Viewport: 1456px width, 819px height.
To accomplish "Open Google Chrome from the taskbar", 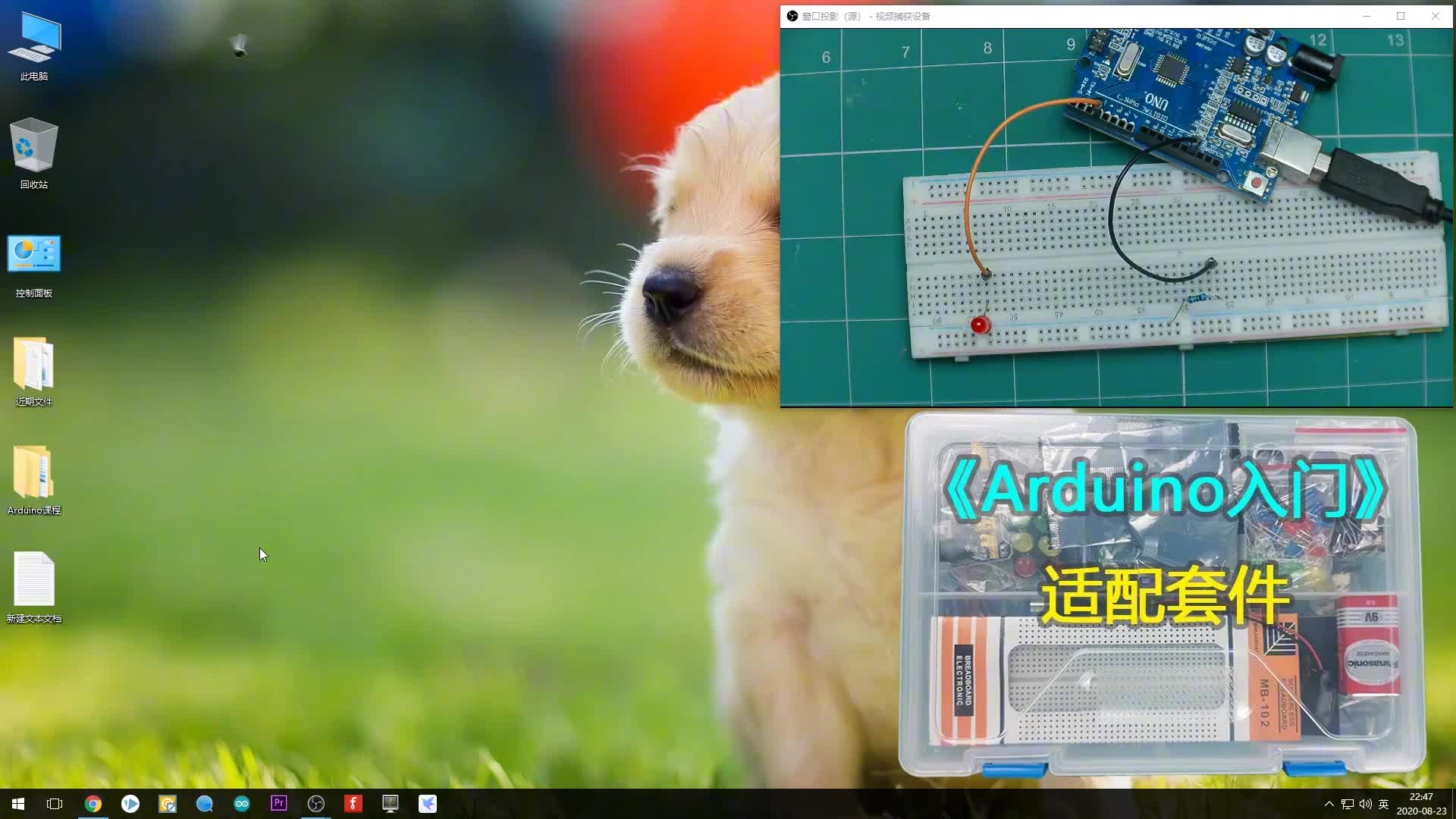I will [93, 804].
